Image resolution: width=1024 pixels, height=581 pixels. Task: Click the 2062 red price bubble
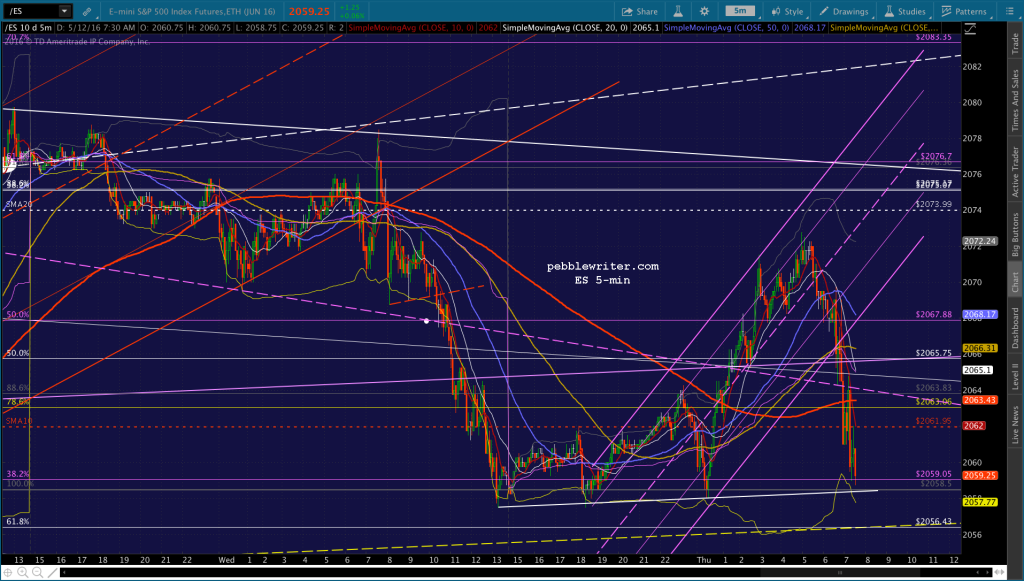[x=974, y=425]
